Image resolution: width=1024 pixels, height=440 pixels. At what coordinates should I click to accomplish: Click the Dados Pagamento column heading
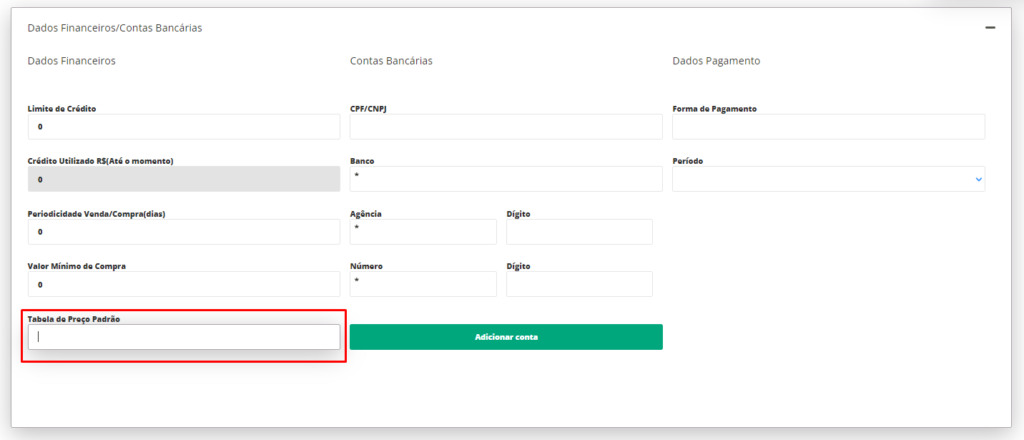716,61
